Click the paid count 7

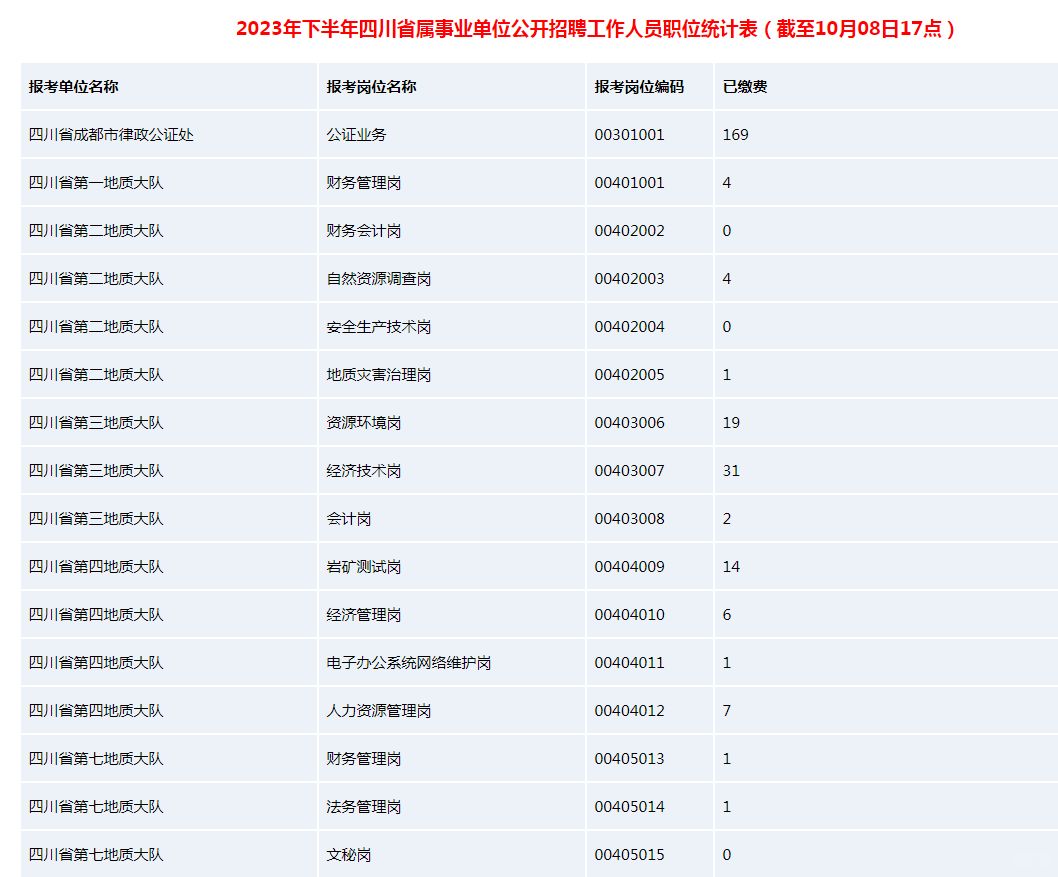pos(727,710)
